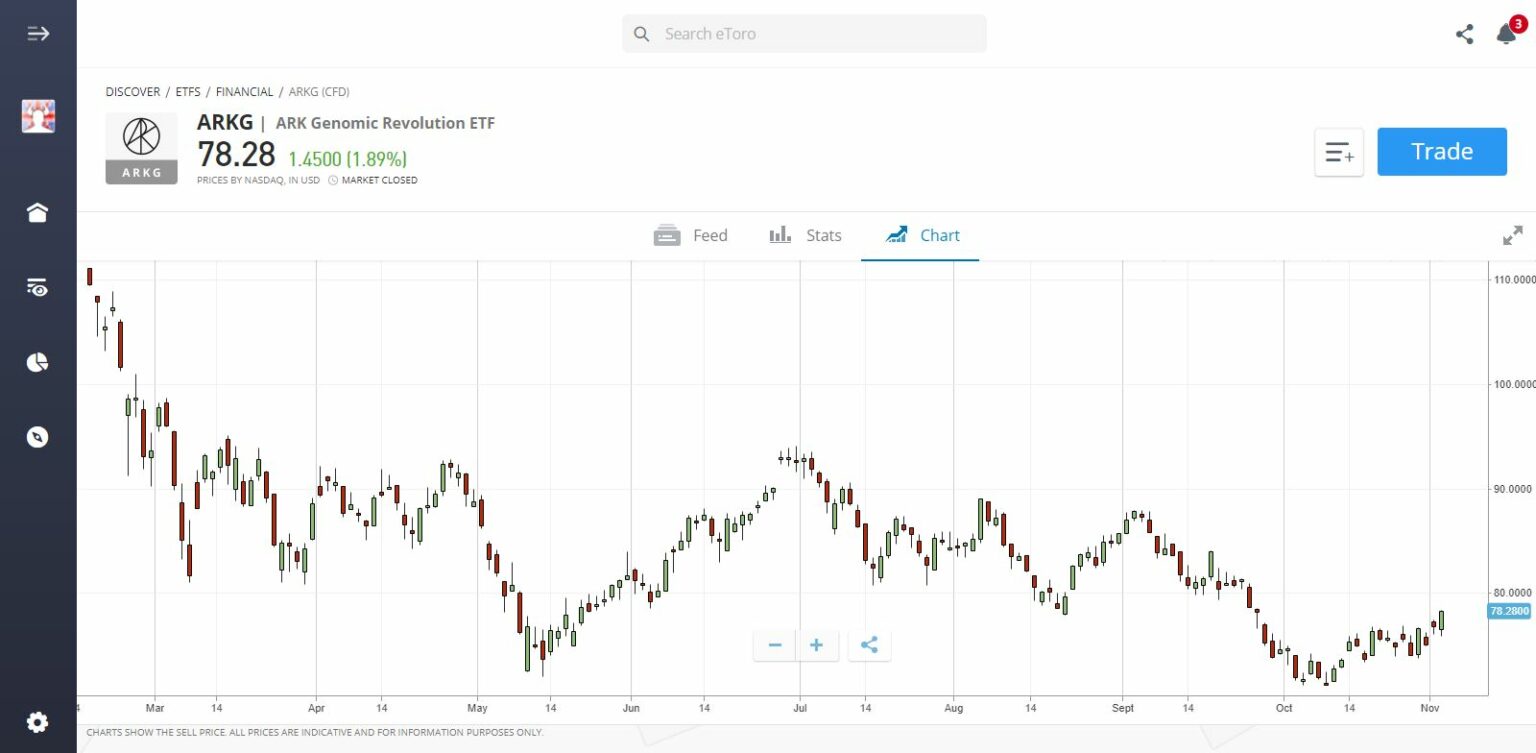
Task: Select the Discover compass icon in sidebar
Action: tap(37, 437)
